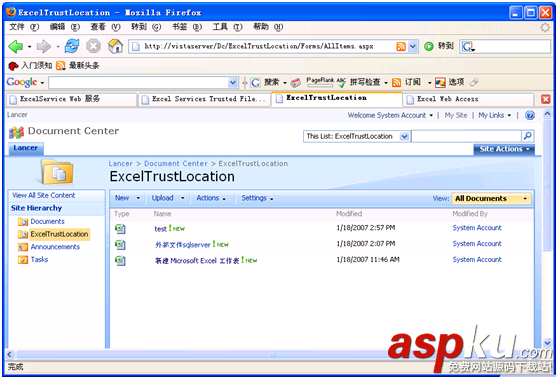Open the Firefox home page icon

tap(115, 46)
